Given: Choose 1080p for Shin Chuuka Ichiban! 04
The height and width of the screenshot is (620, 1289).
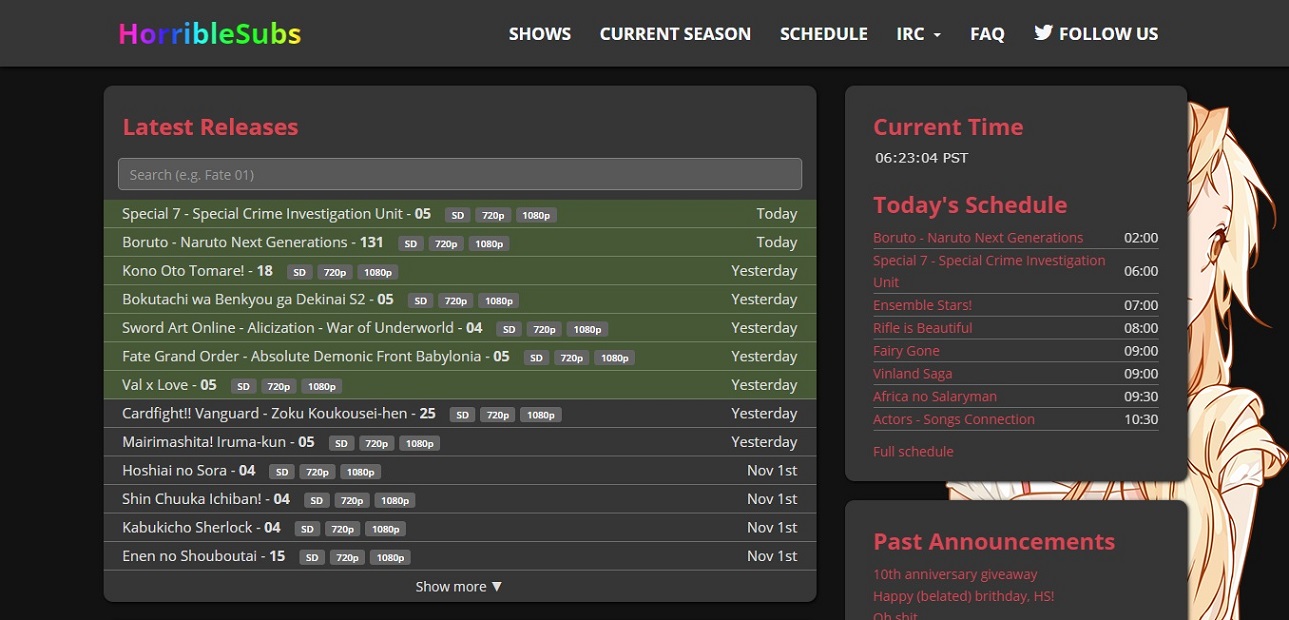Looking at the screenshot, I should click(395, 500).
